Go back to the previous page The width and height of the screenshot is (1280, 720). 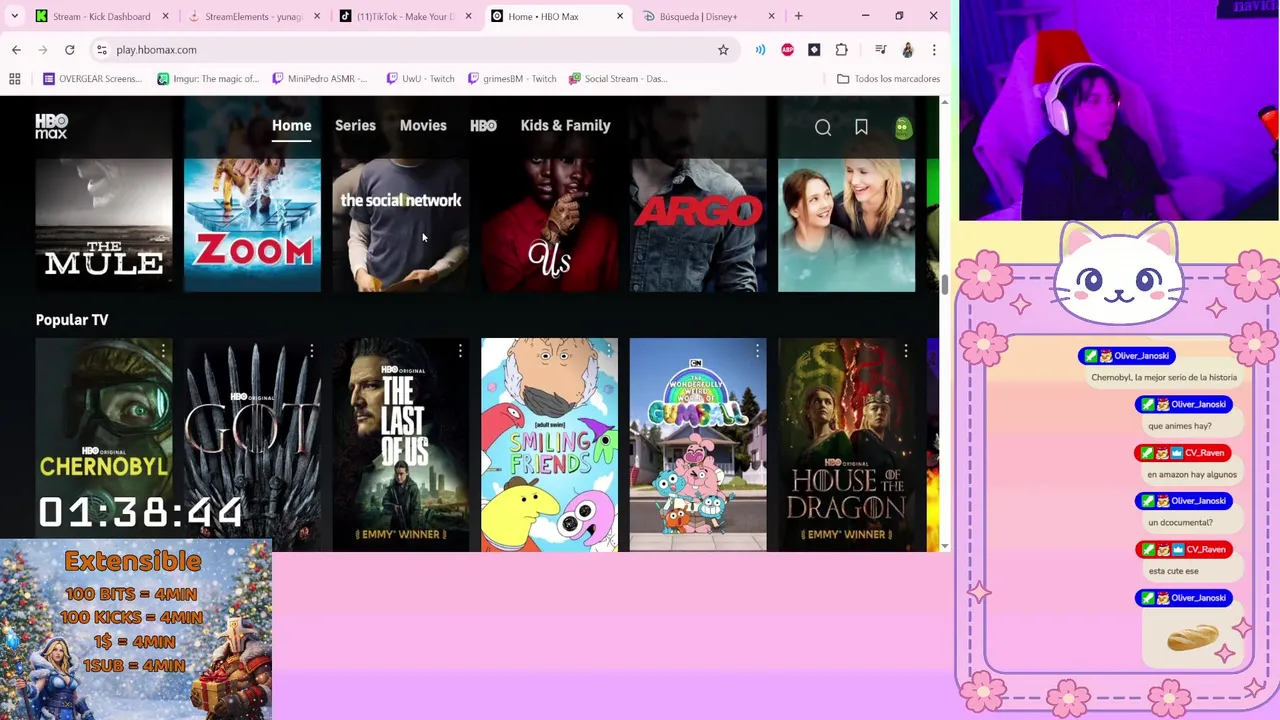(x=16, y=49)
